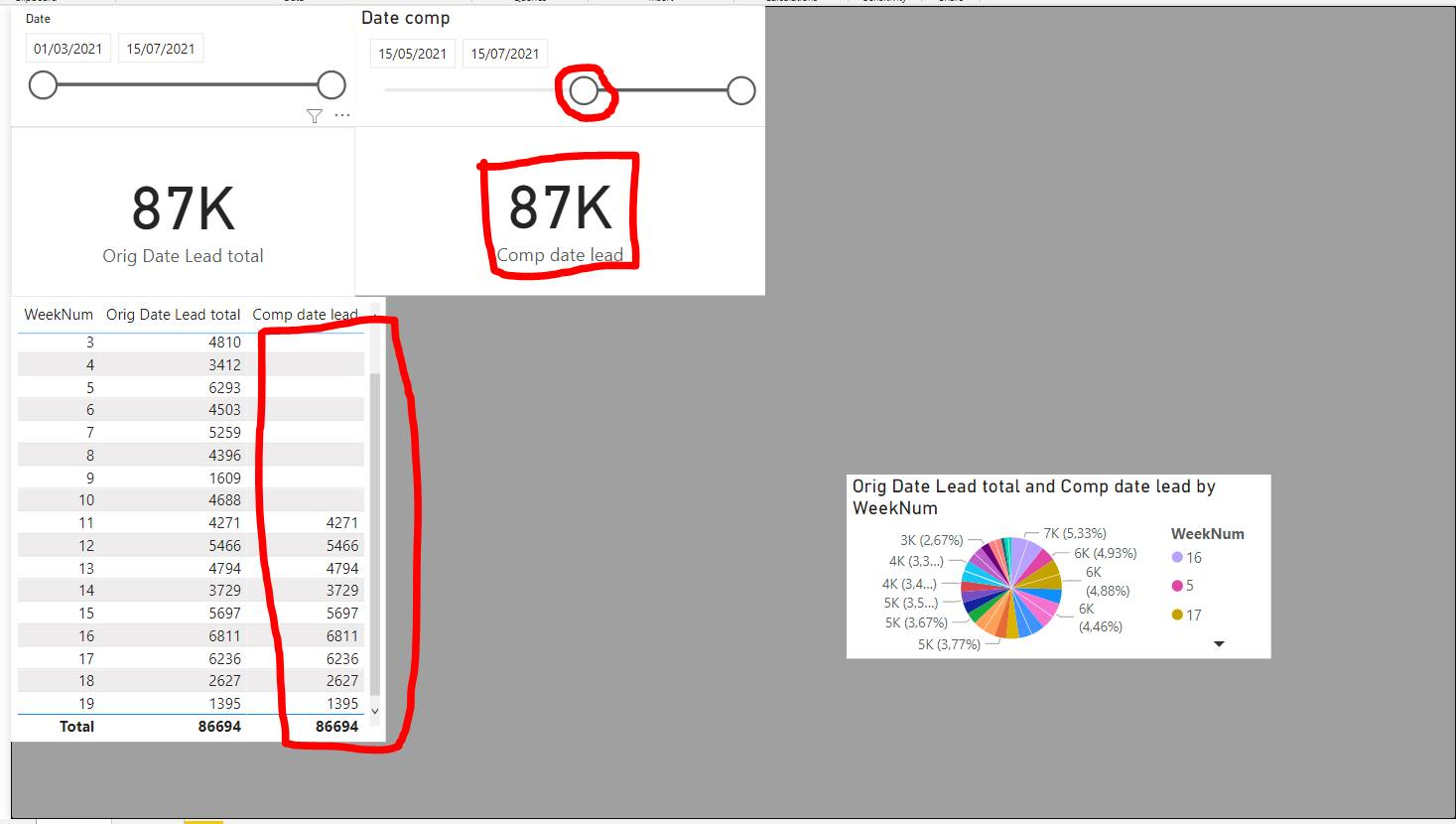Click Orig Date Lead total 86694 in the Total row
The width and height of the screenshot is (1456, 824).
pos(219,727)
